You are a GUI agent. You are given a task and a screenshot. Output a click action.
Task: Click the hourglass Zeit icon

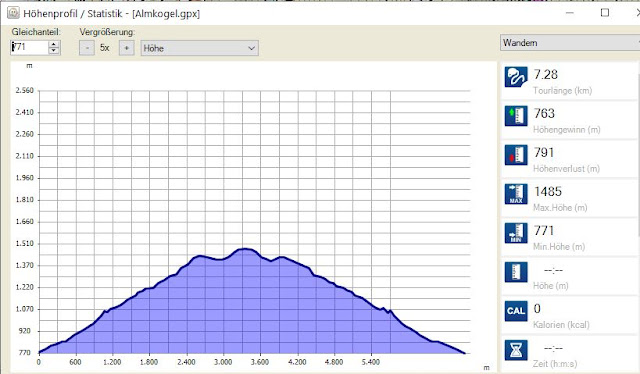(x=516, y=350)
